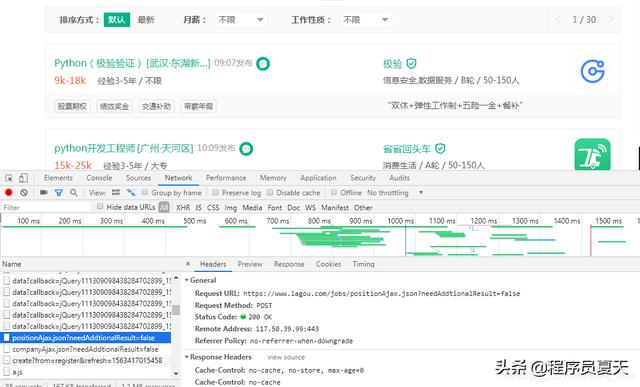Viewport: 640px width, 387px height.
Task: Select the All request type filter
Action: pyautogui.click(x=164, y=207)
